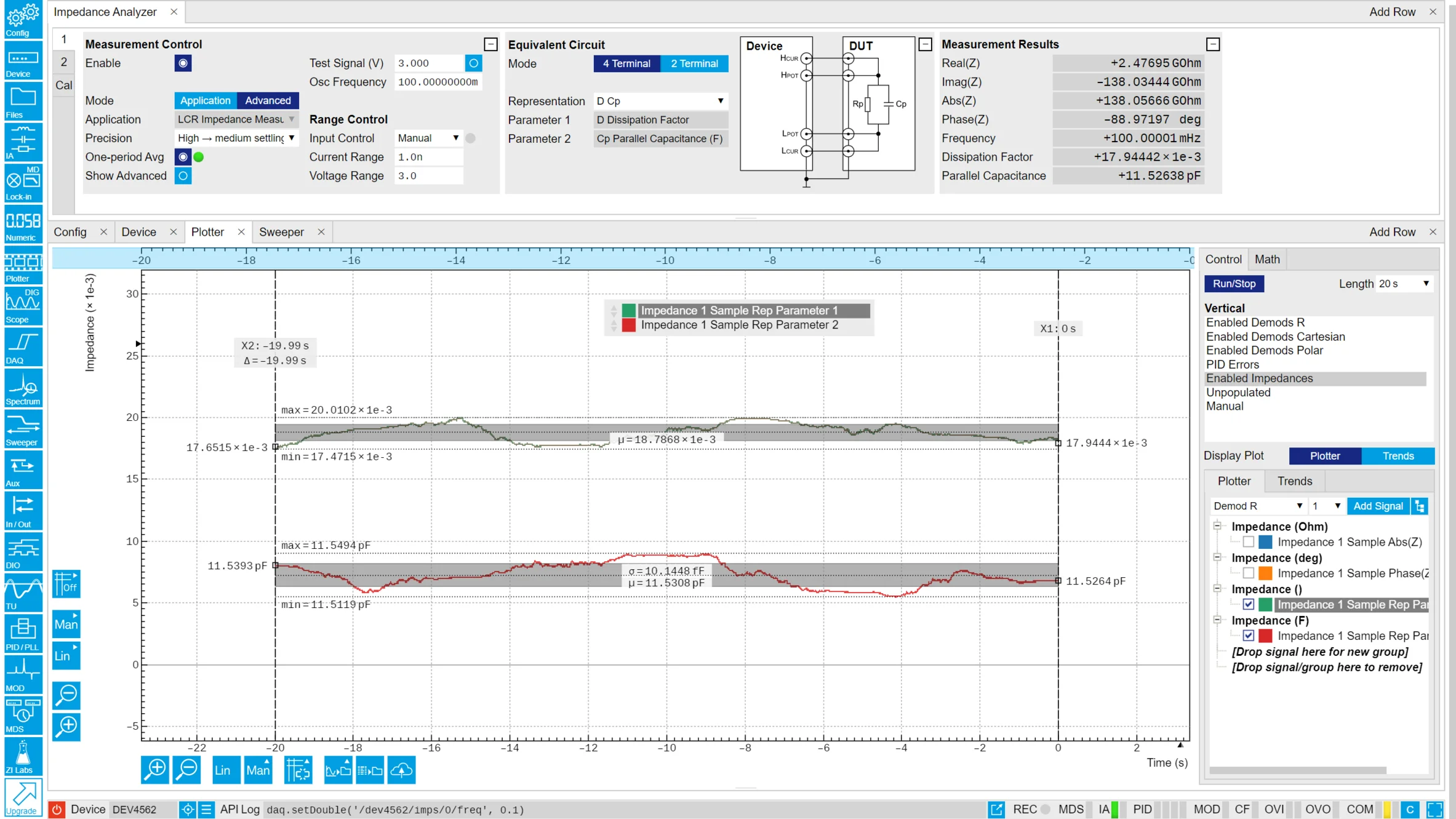Click upper Add Row link

(x=1392, y=12)
